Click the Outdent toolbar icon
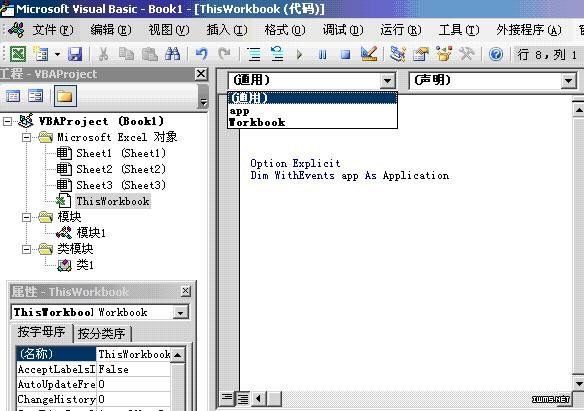Viewport: 584px width, 411px height. 277,54
